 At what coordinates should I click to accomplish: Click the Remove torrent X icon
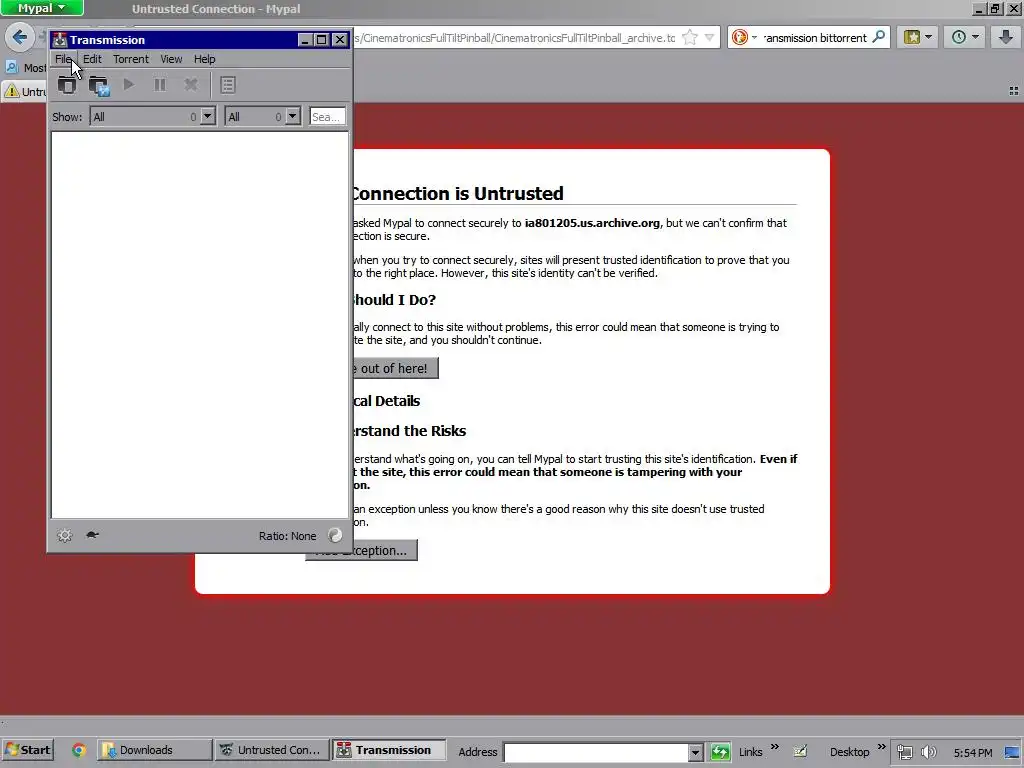pos(191,84)
